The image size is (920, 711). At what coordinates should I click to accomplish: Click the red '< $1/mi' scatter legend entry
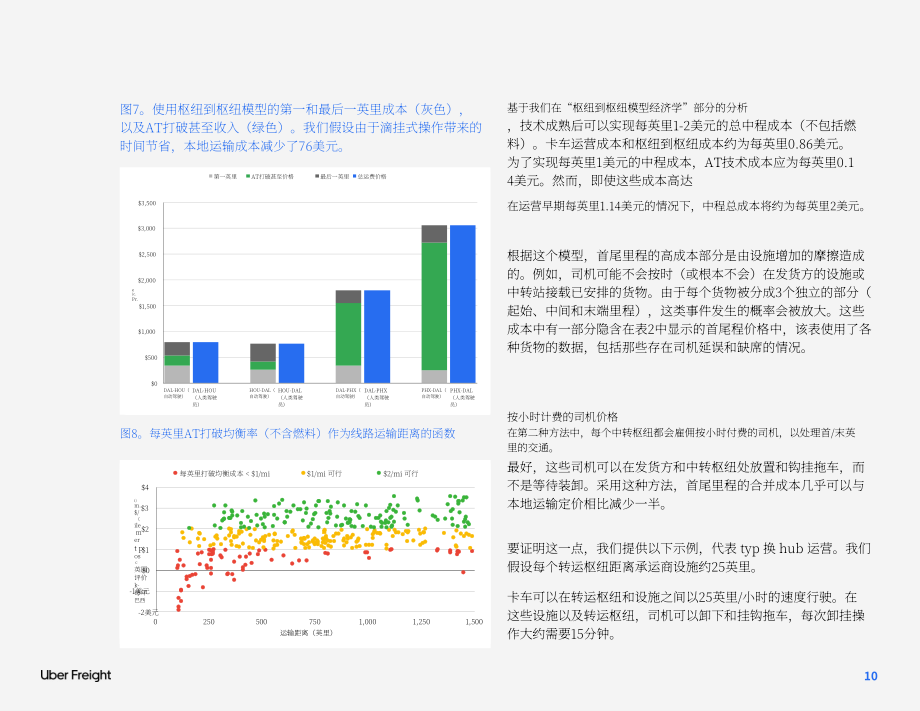coord(222,473)
